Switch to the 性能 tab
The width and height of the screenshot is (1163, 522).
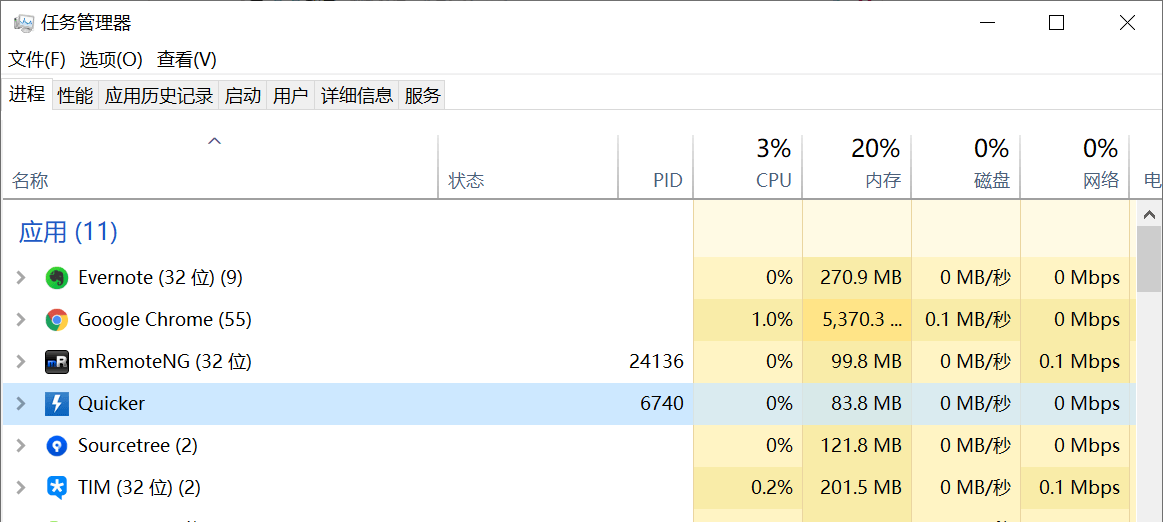click(75, 96)
